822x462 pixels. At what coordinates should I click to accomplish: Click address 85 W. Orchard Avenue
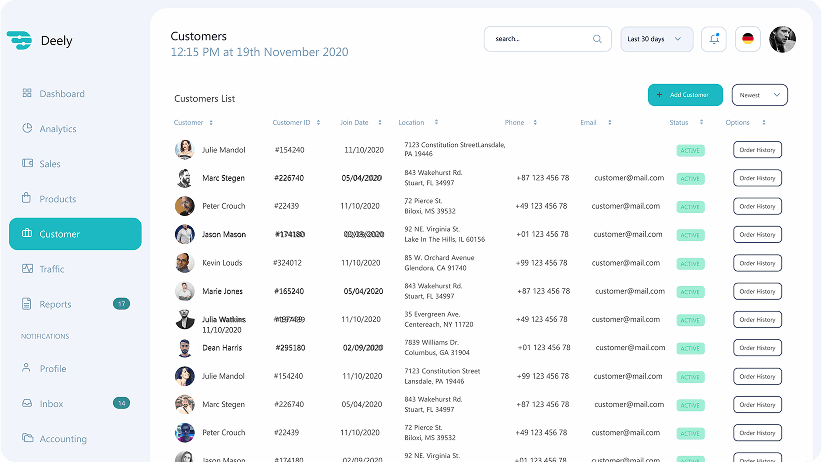[439, 257]
